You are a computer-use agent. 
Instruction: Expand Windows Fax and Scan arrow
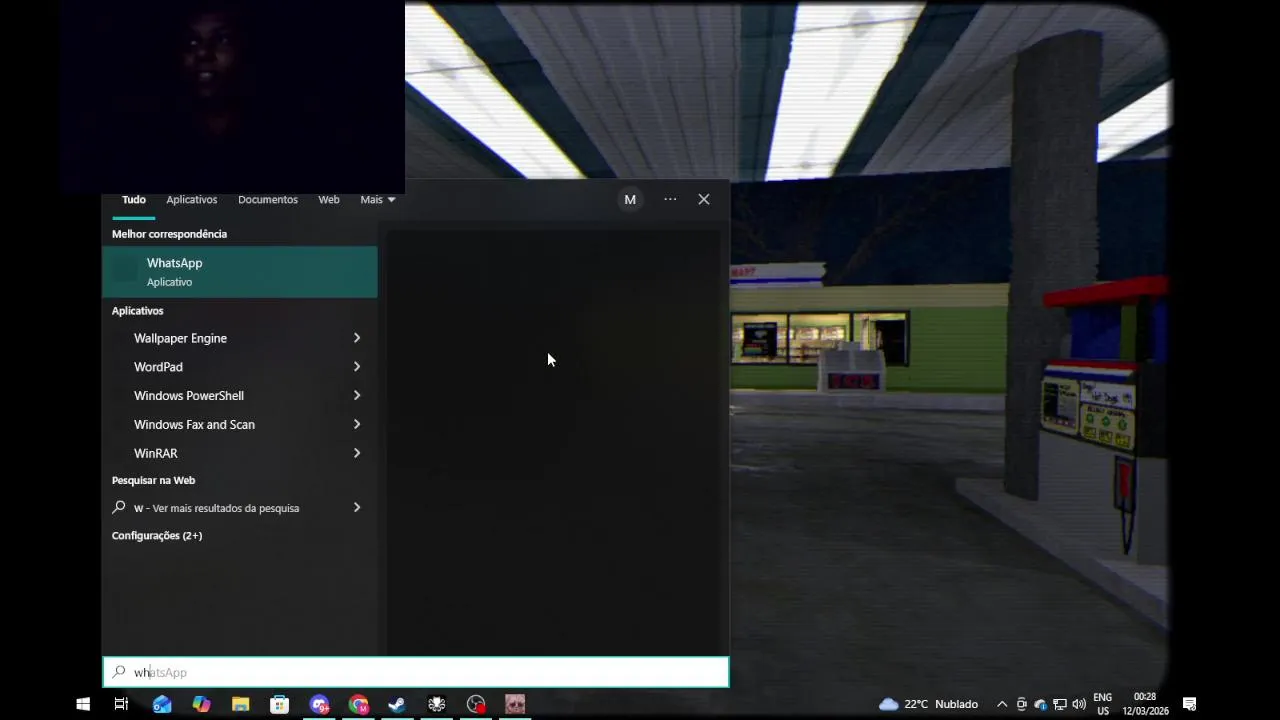pos(357,425)
